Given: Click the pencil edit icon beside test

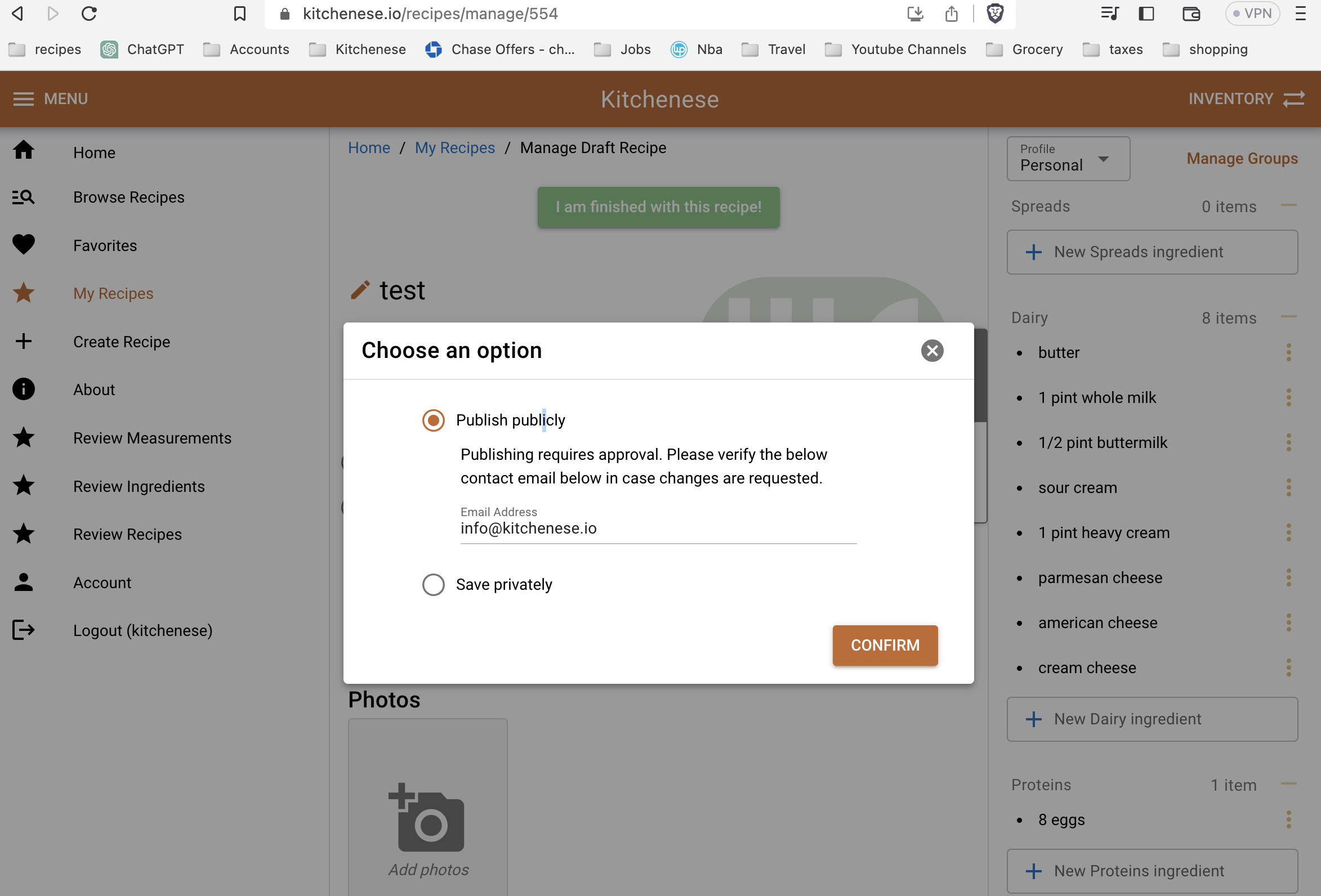Looking at the screenshot, I should point(360,290).
